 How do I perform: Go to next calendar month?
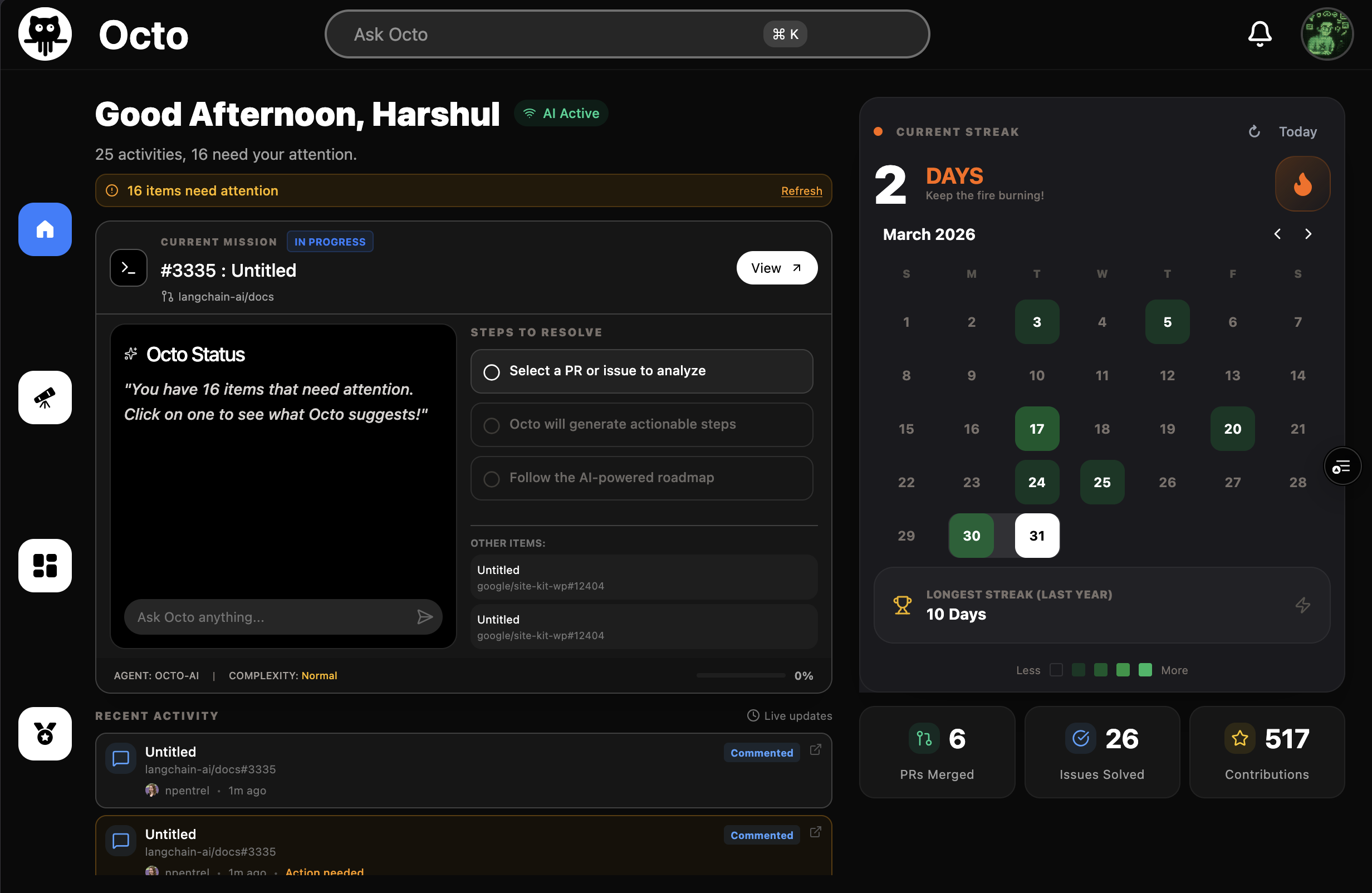(1309, 234)
